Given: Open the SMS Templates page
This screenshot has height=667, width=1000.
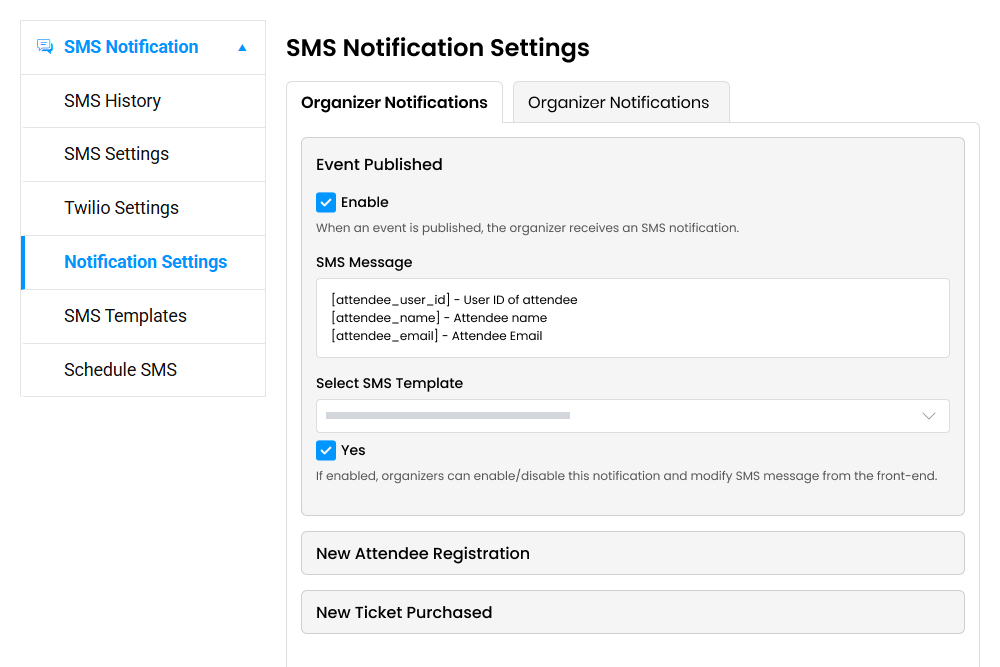Looking at the screenshot, I should 125,316.
